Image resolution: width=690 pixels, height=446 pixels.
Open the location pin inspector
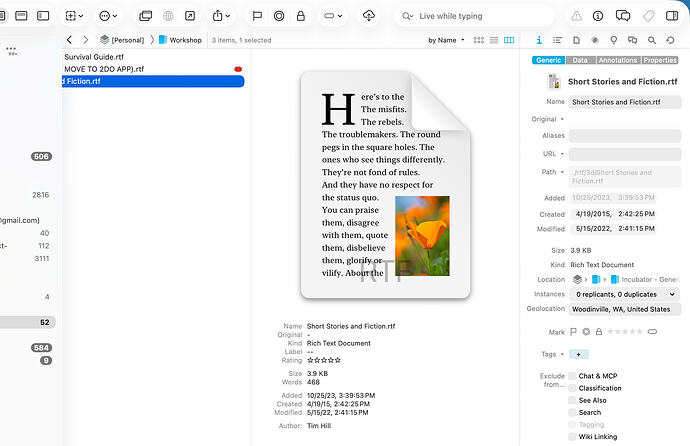pos(613,40)
